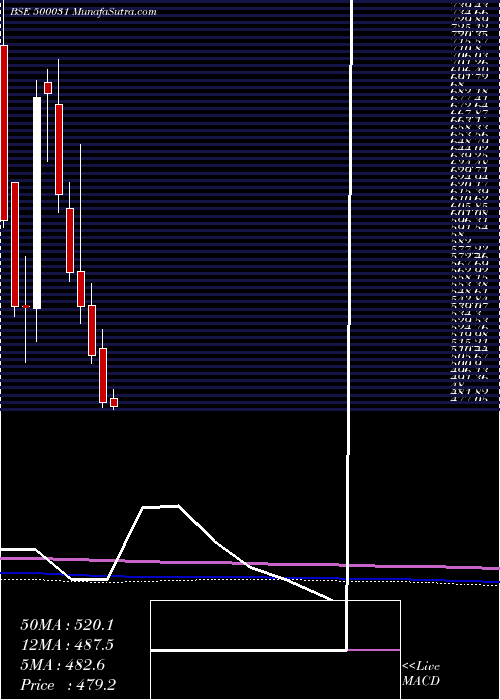Screen dimensions: 500x700
Task: Select the 50MA : 520.1 readout
Action: 67,625
